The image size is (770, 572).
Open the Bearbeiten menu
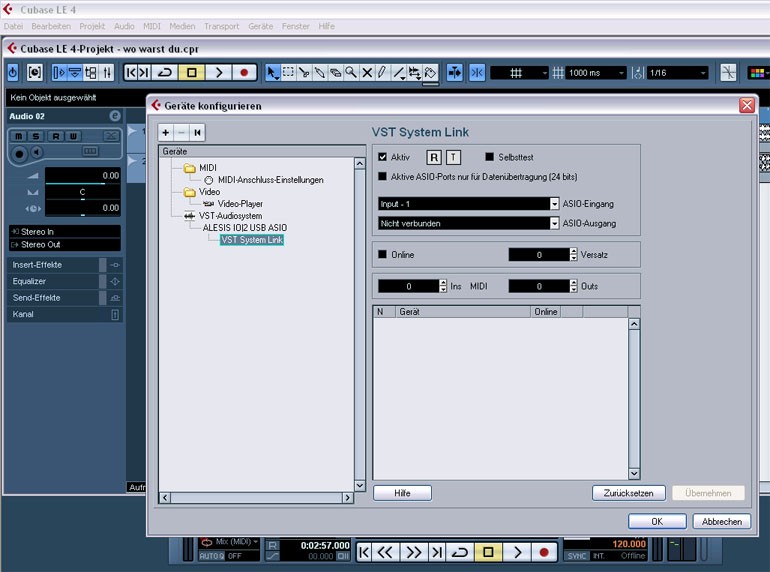click(51, 26)
